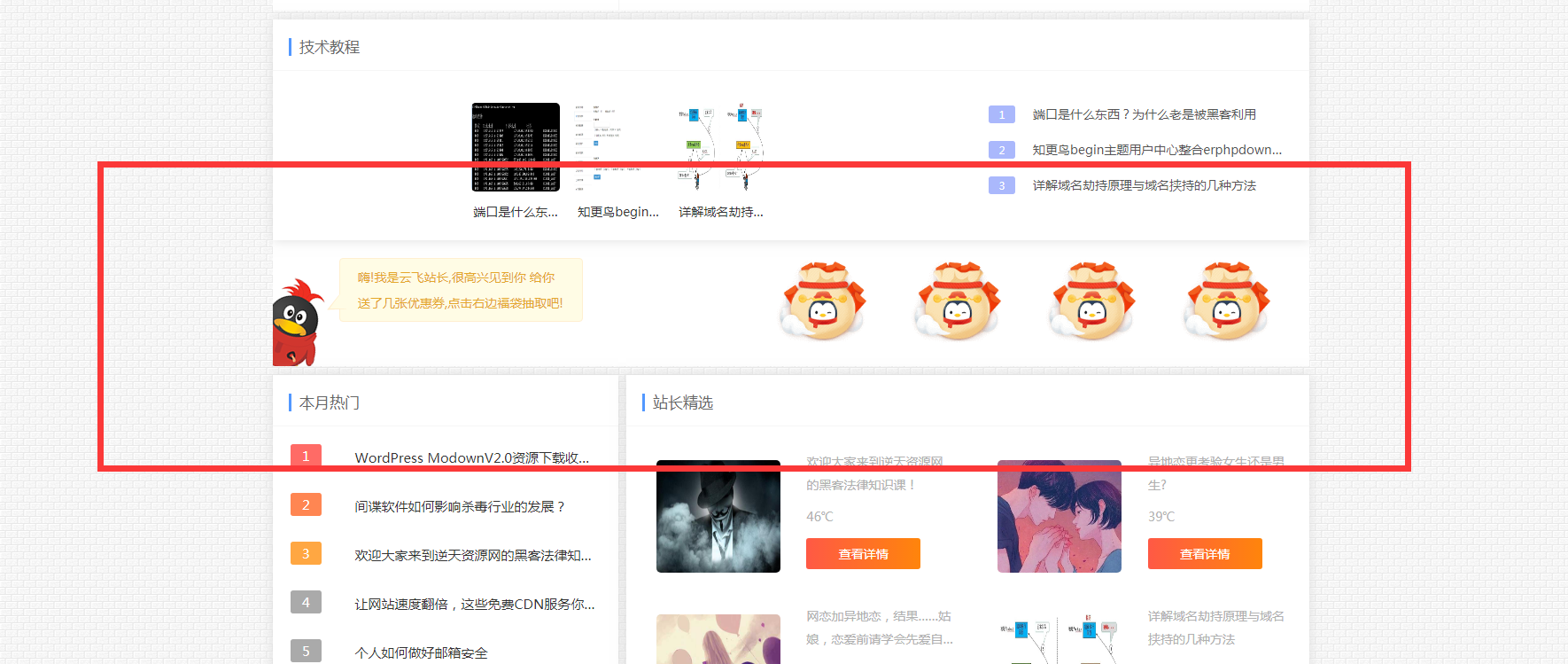Image resolution: width=1568 pixels, height=664 pixels.
Task: Click gray rank badge 4 in 本月热门
Action: pos(306,602)
